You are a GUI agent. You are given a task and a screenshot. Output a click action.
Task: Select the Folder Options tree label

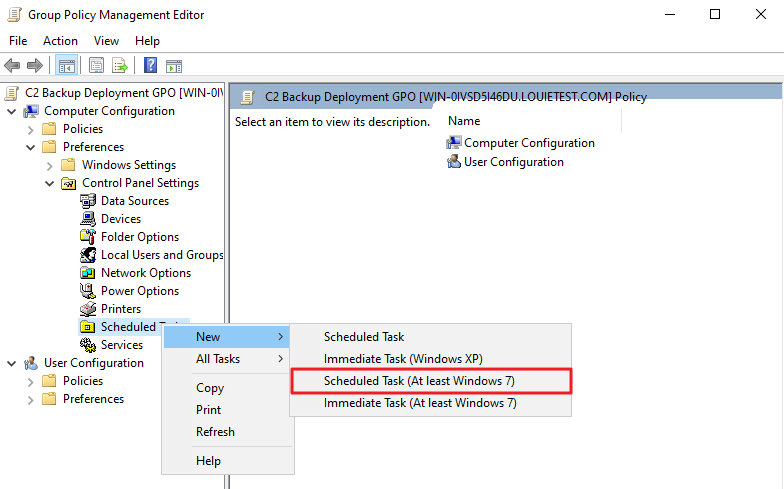[140, 237]
